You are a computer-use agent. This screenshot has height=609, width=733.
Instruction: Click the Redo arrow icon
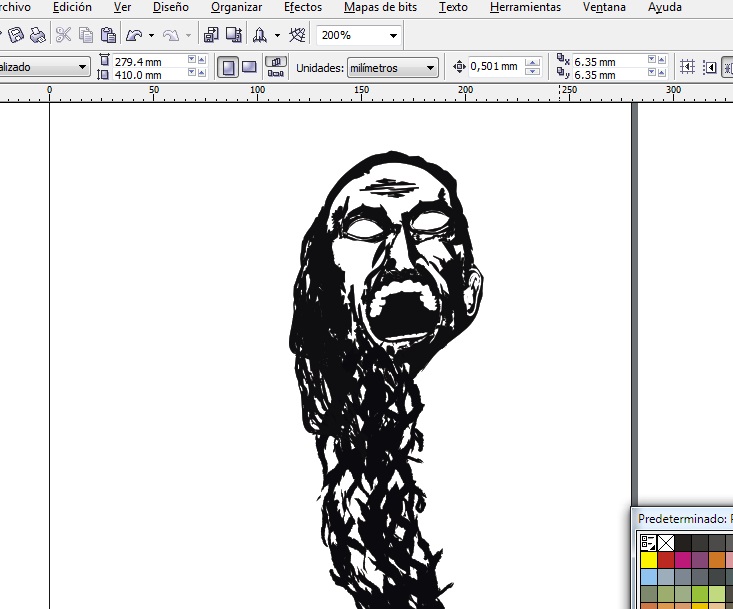coord(171,35)
